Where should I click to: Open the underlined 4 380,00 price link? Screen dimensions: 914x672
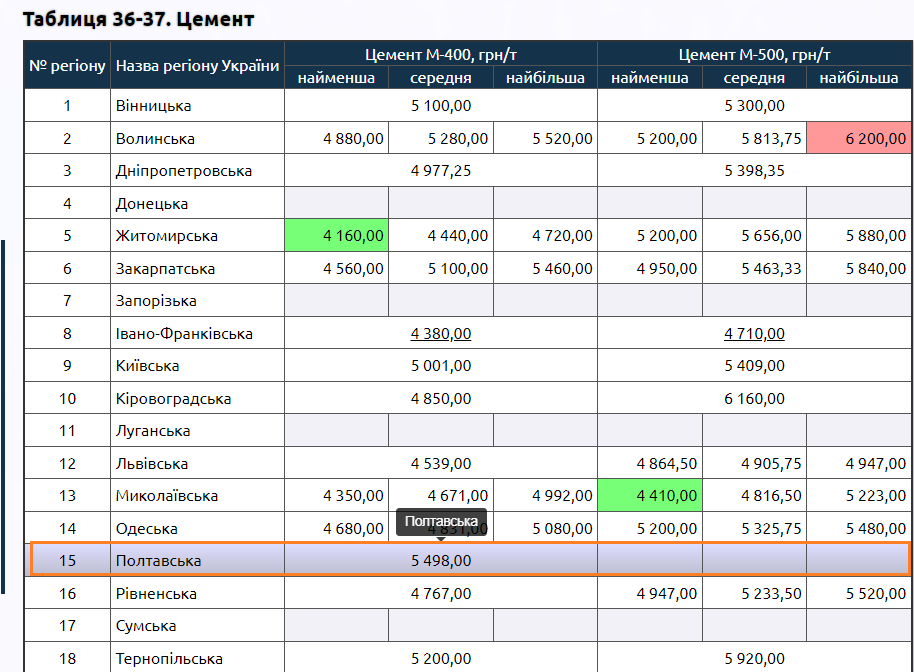[441, 334]
